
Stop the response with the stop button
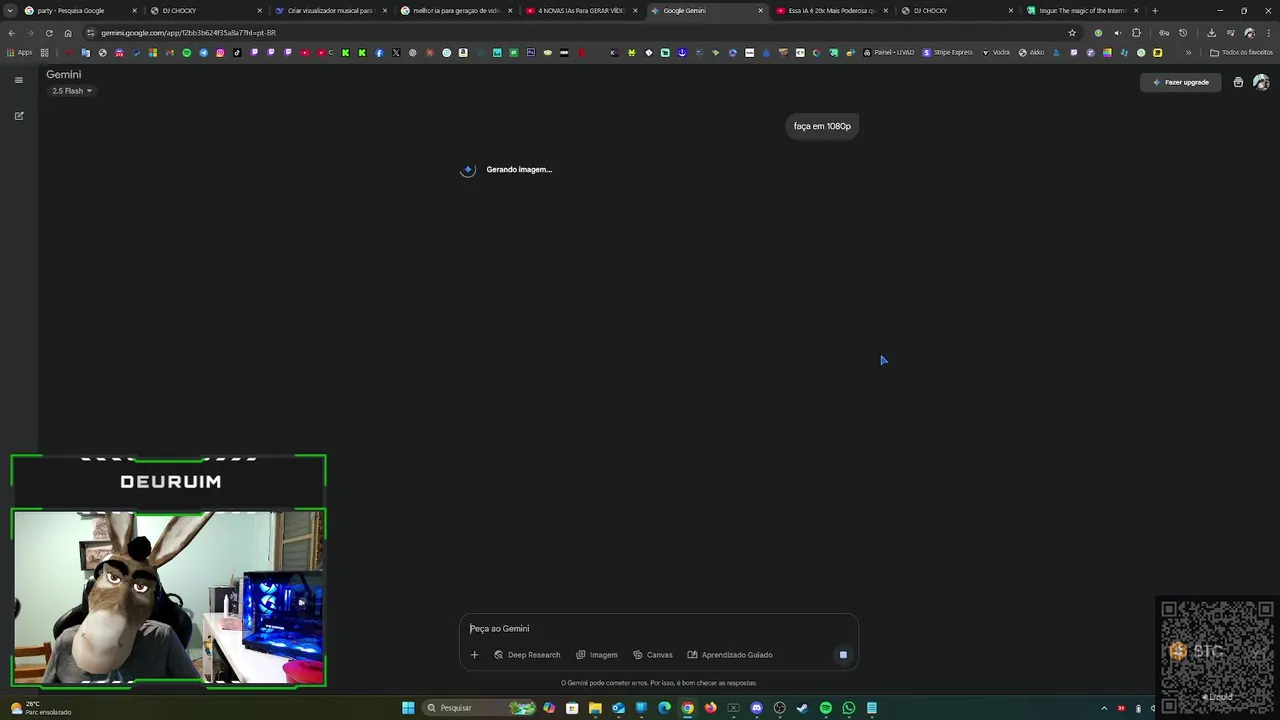click(843, 655)
